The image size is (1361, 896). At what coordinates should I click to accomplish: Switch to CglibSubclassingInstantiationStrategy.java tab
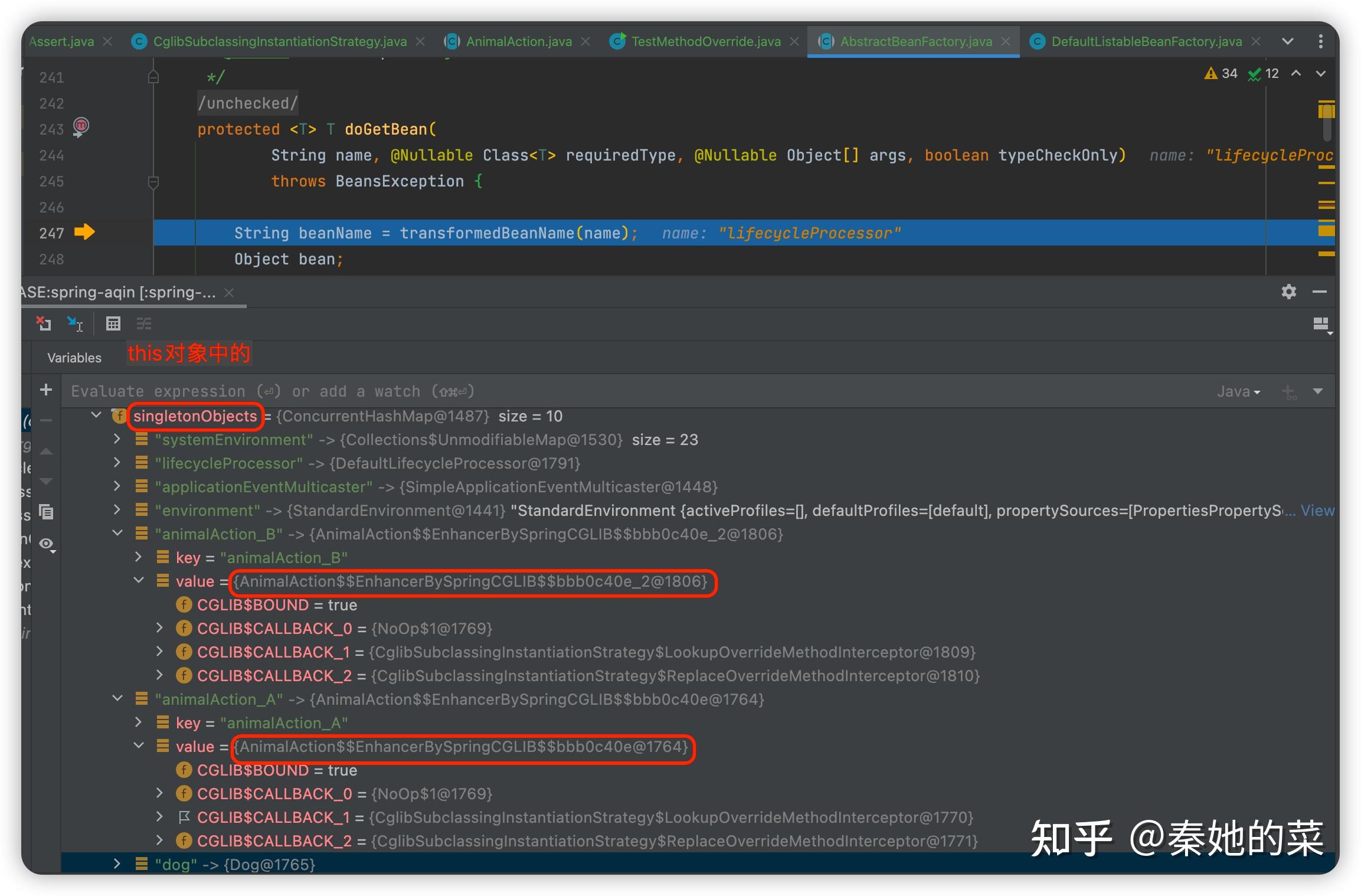point(280,41)
